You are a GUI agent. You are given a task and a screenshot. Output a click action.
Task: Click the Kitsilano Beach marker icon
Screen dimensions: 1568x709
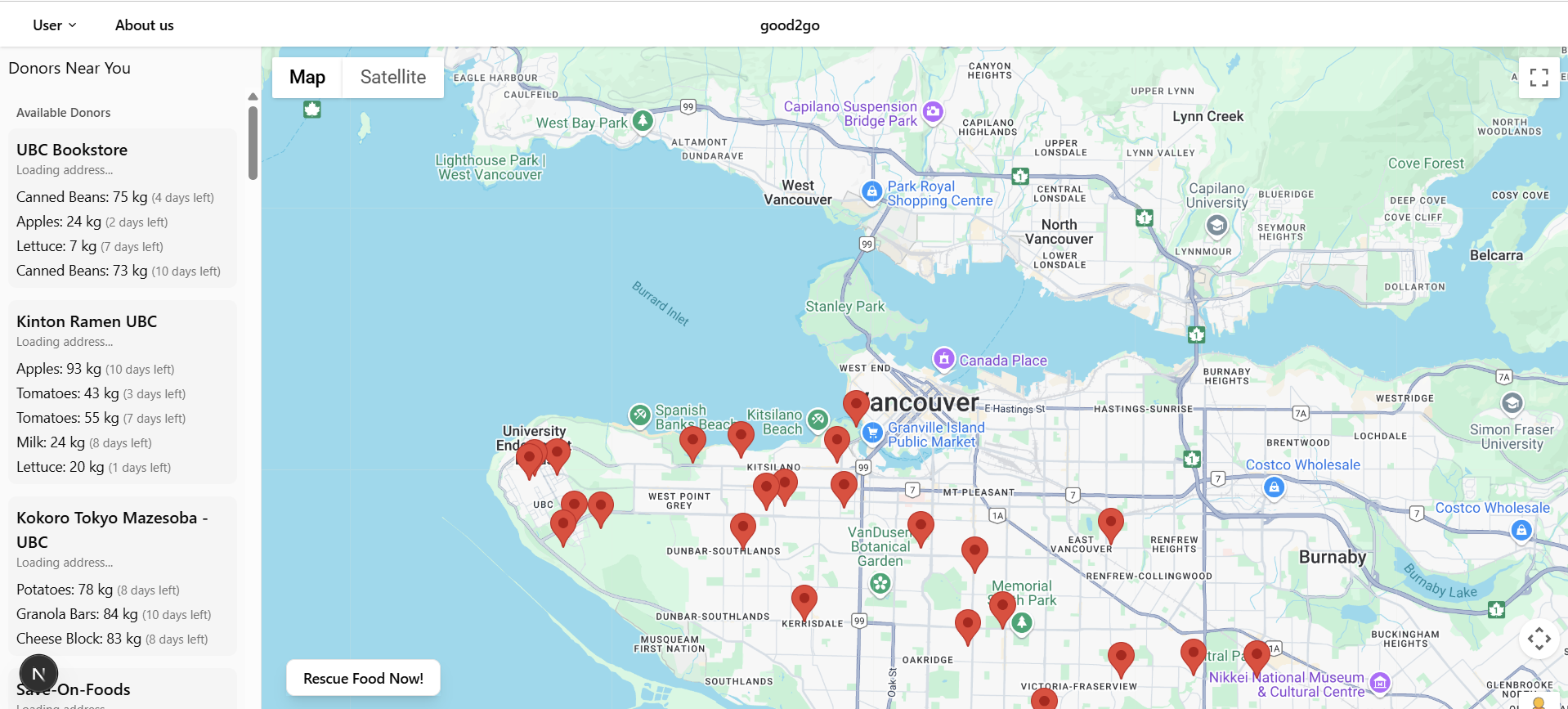(818, 420)
